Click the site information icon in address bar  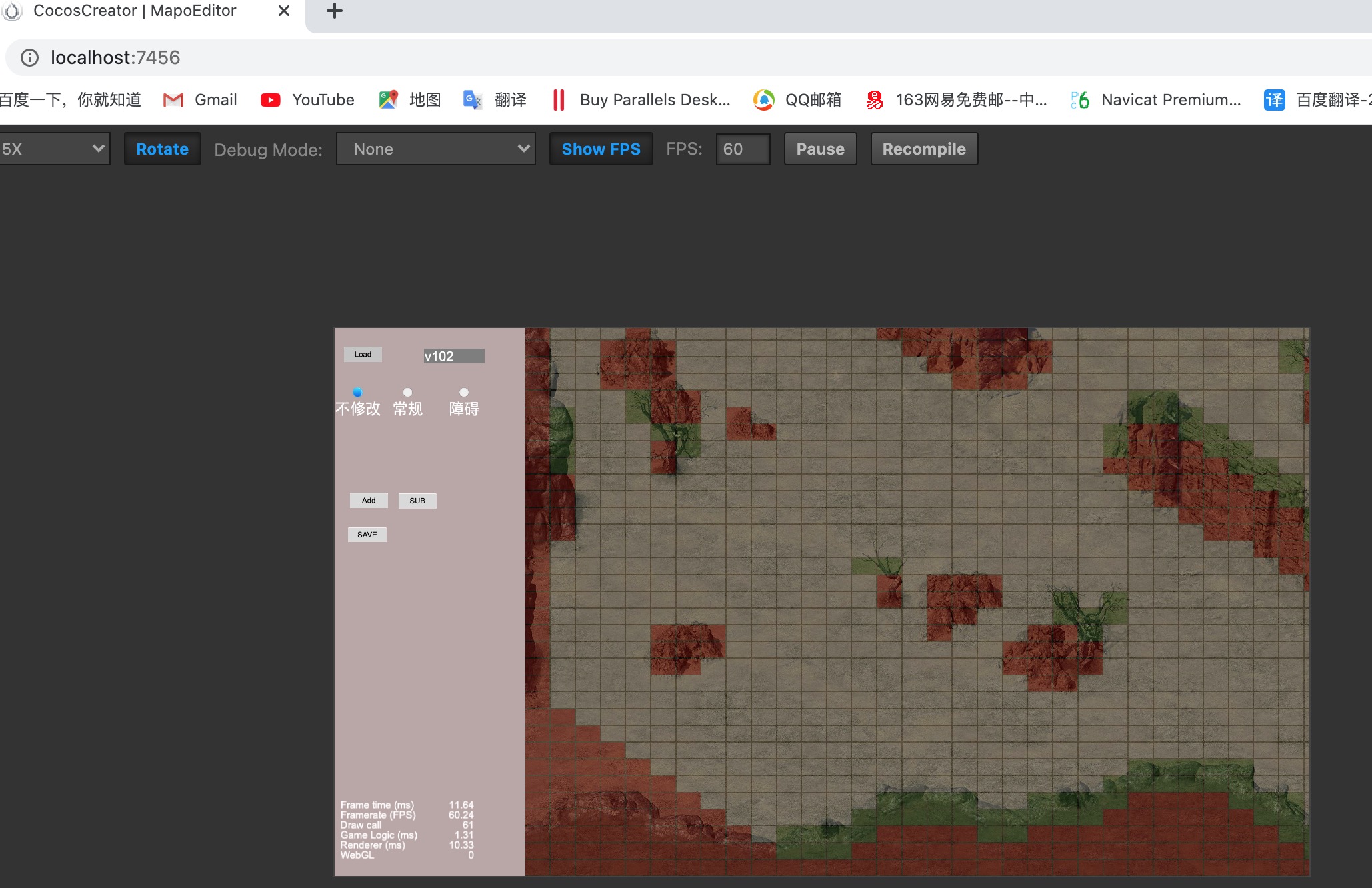point(29,58)
